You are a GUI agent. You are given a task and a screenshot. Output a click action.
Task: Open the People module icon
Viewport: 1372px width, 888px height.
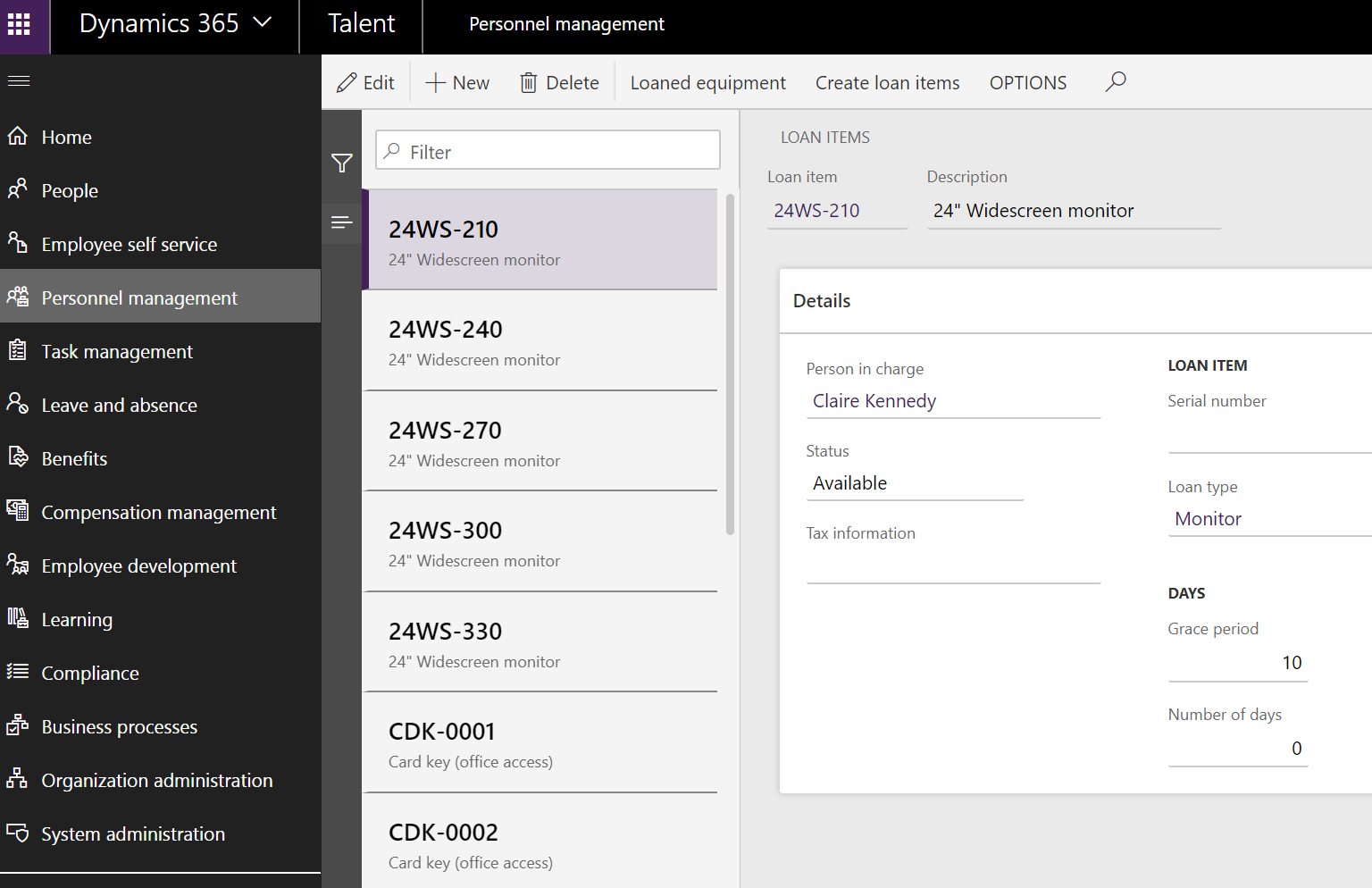[18, 190]
